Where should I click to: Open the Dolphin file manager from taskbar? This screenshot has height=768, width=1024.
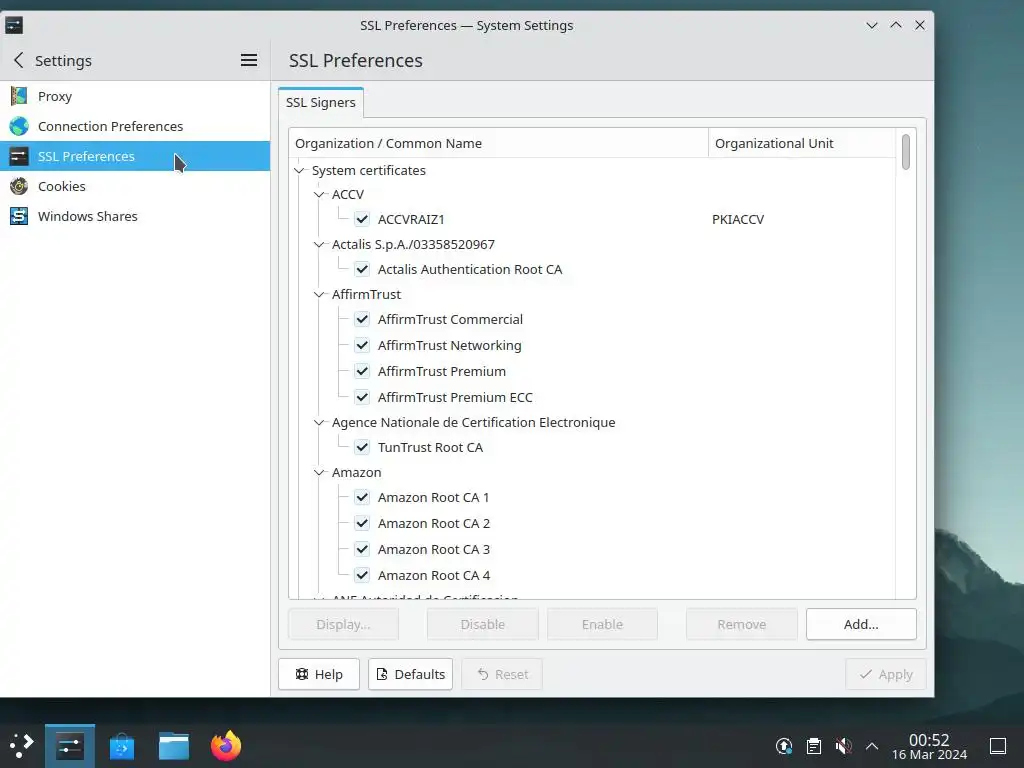coord(174,746)
